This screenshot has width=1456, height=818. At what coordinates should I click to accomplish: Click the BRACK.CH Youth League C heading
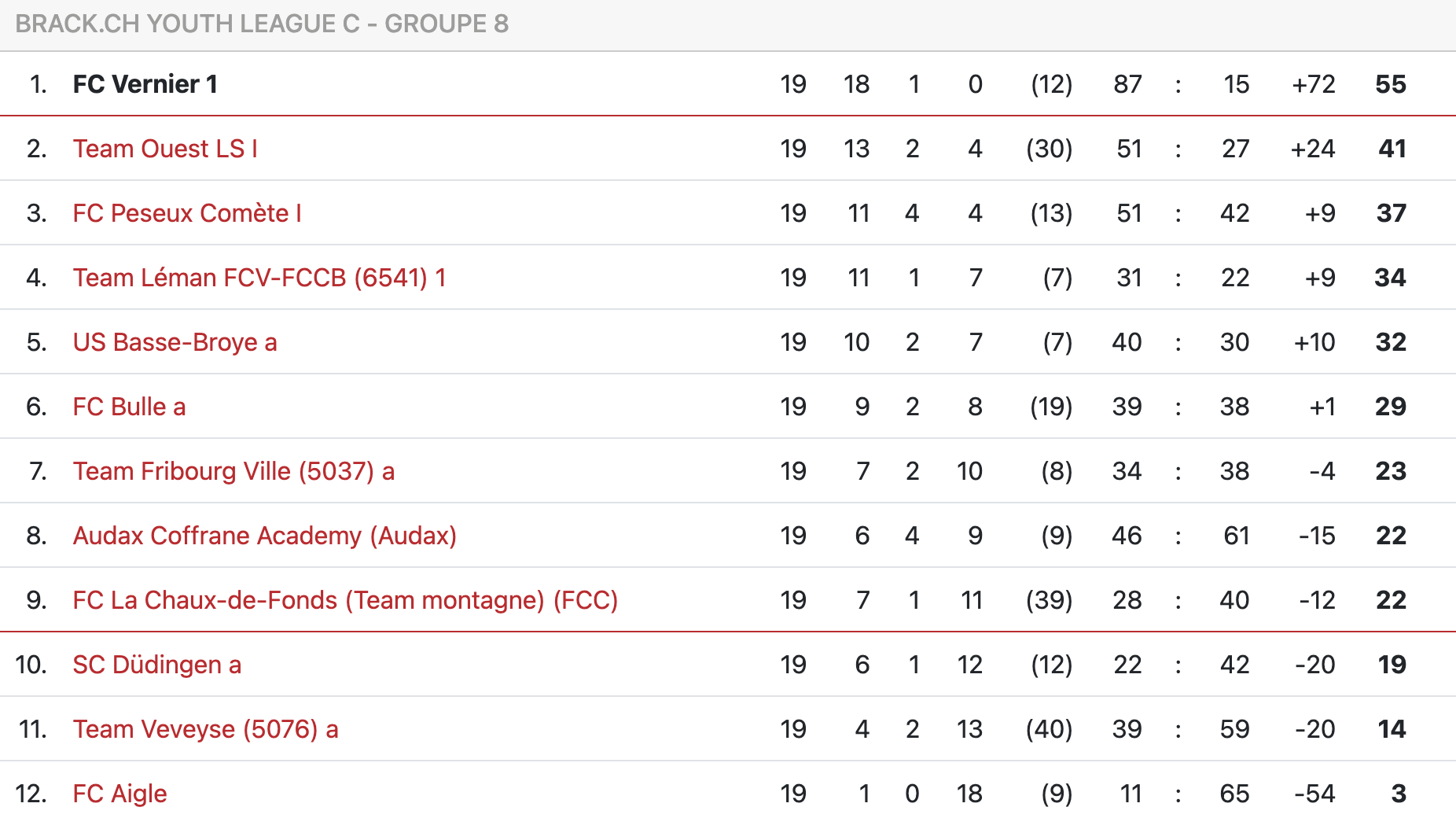[x=262, y=24]
